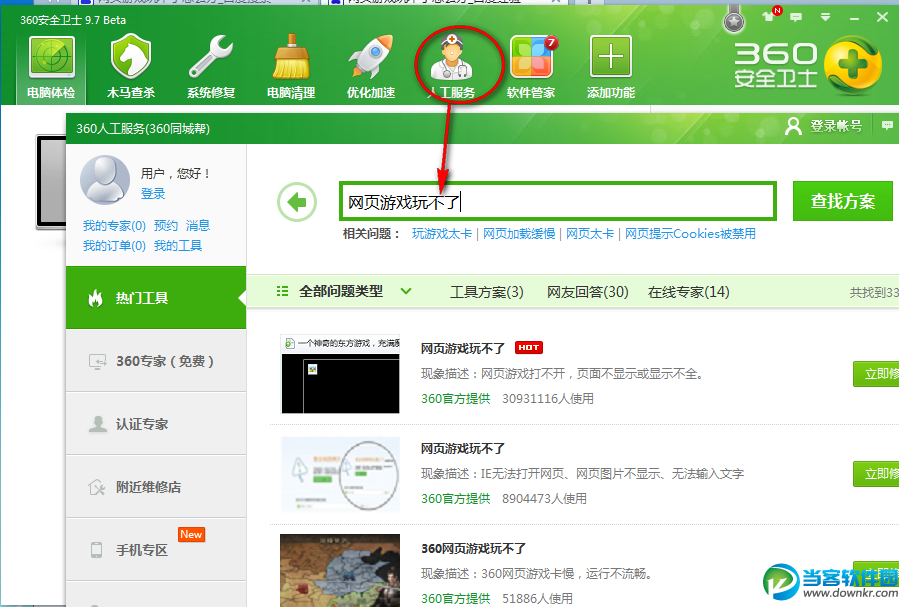Click related question 网页提示Cookies被禁用
The width and height of the screenshot is (899, 607).
pos(690,234)
